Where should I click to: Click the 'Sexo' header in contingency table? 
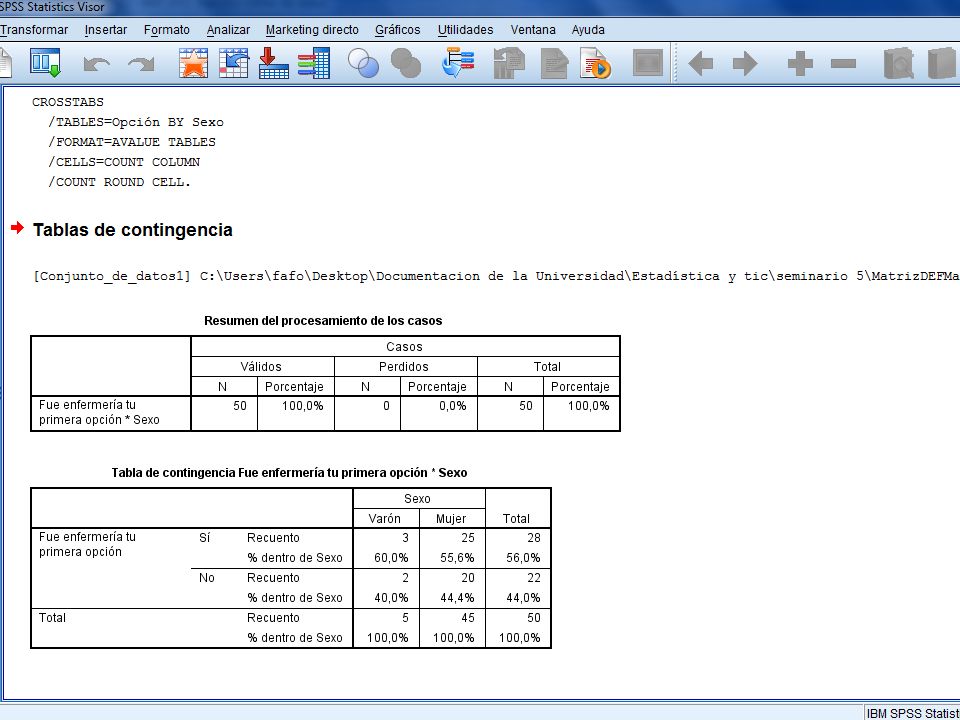[417, 499]
